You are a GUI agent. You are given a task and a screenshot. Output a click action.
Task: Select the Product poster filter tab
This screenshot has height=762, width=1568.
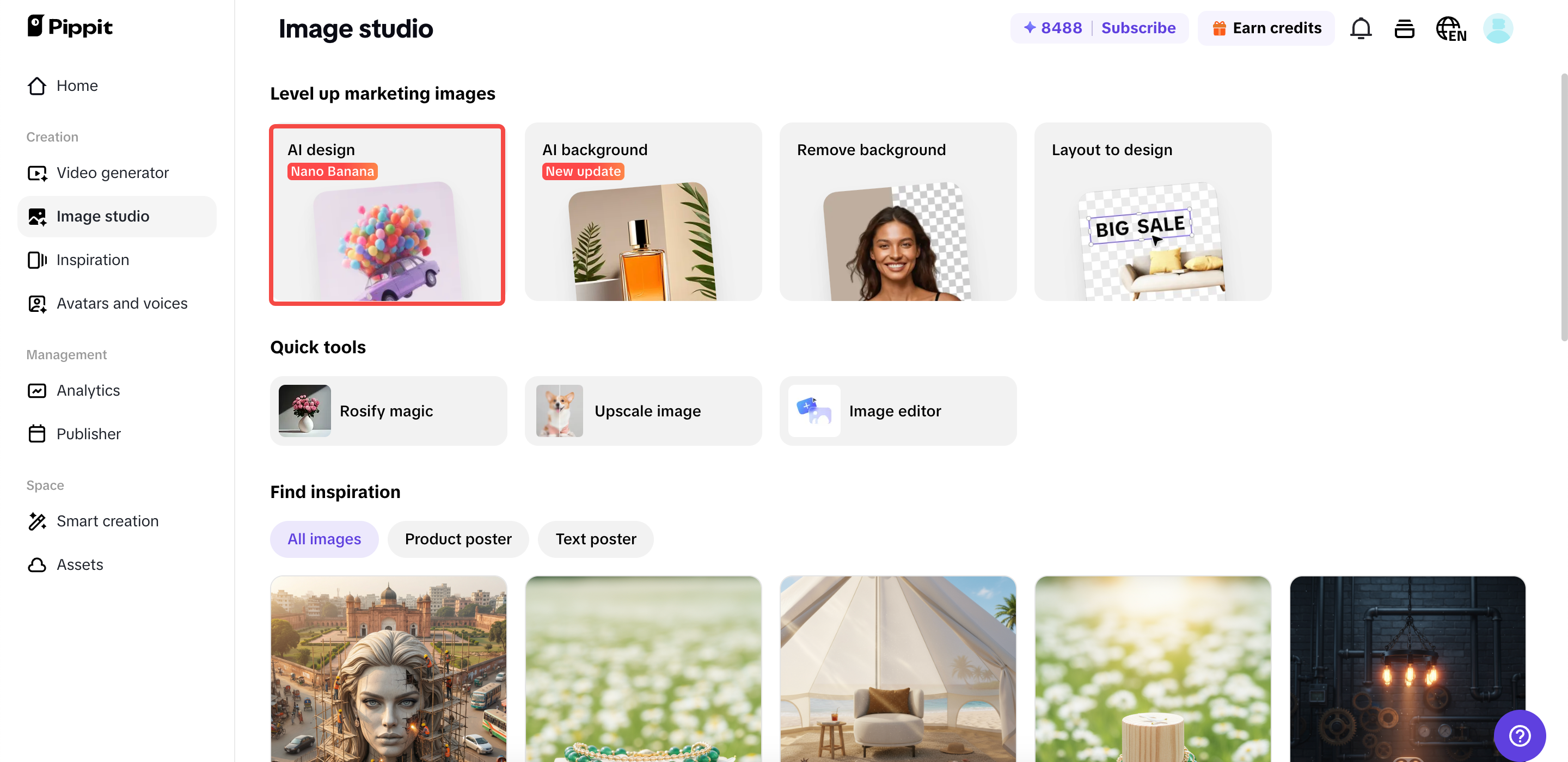coord(458,539)
